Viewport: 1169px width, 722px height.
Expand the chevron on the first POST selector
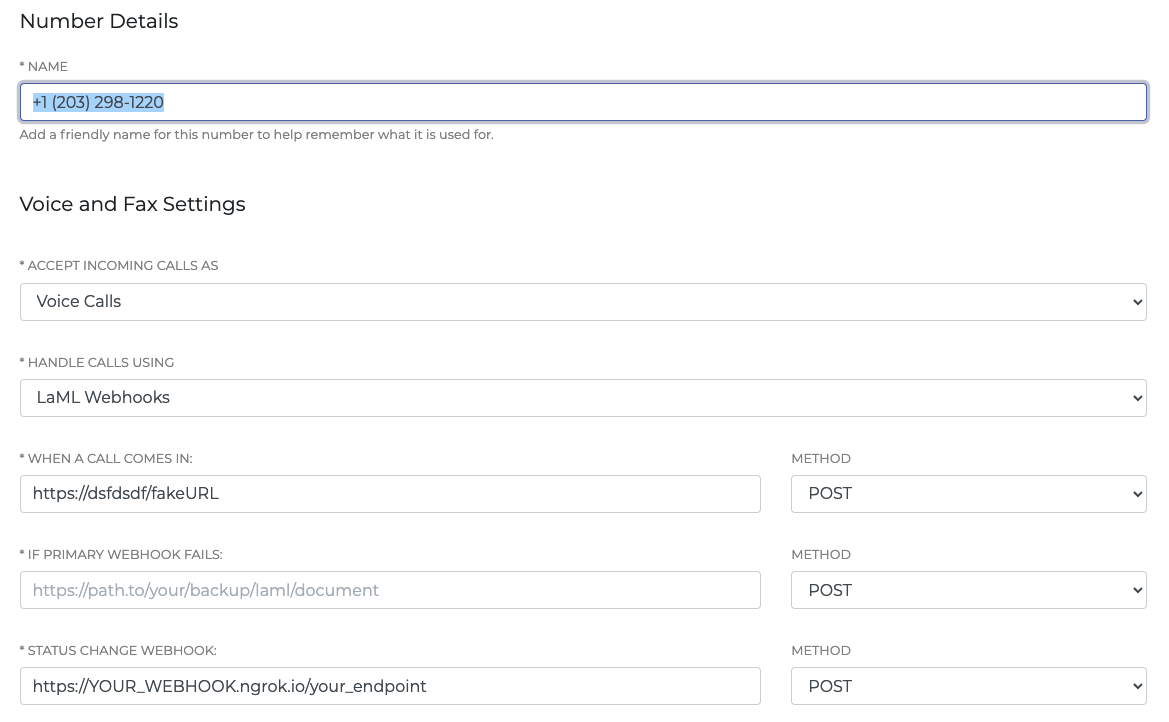coord(1138,493)
